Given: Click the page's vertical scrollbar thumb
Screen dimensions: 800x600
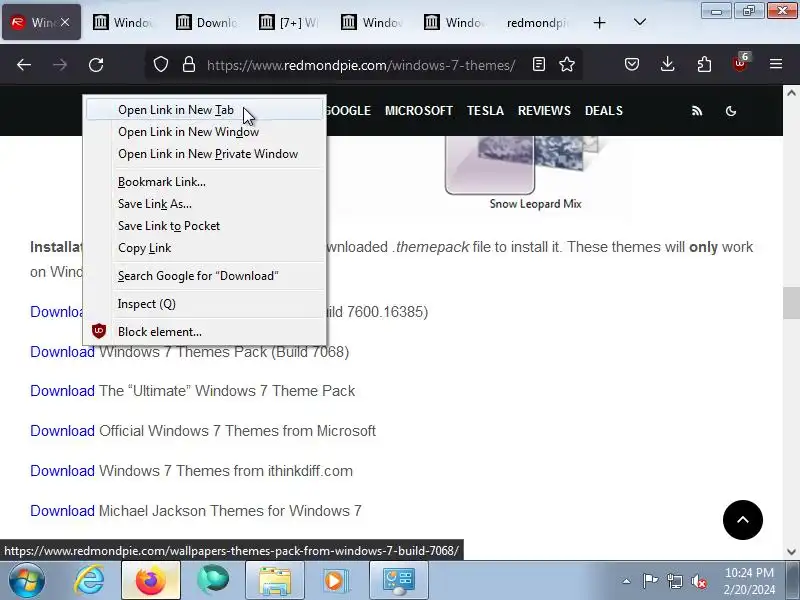Looking at the screenshot, I should coord(791,303).
